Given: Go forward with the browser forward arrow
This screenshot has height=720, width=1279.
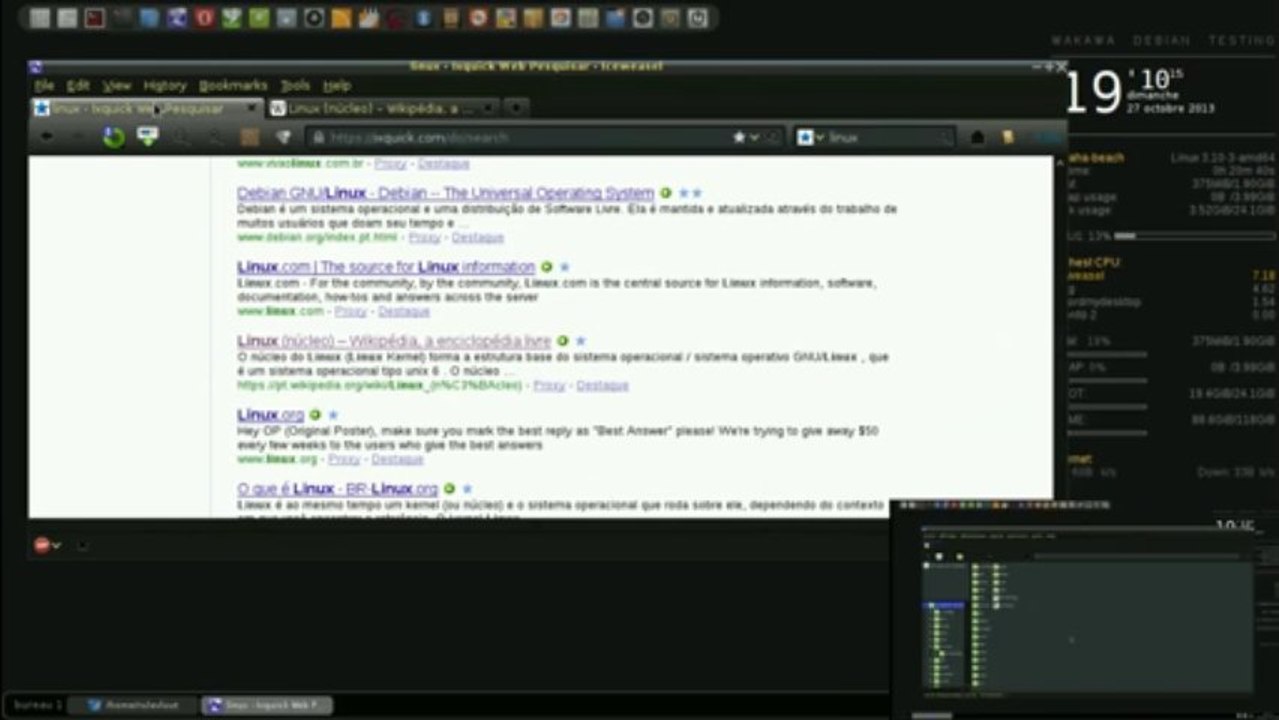Looking at the screenshot, I should pyautogui.click(x=76, y=137).
